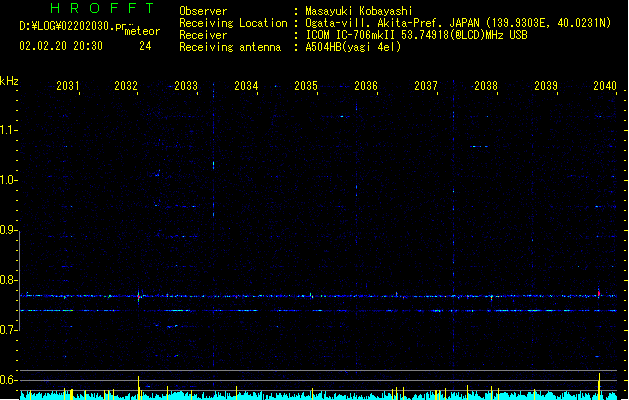The width and height of the screenshot is (629, 400).
Task: Click the 2038 time marker
Action: [486, 86]
